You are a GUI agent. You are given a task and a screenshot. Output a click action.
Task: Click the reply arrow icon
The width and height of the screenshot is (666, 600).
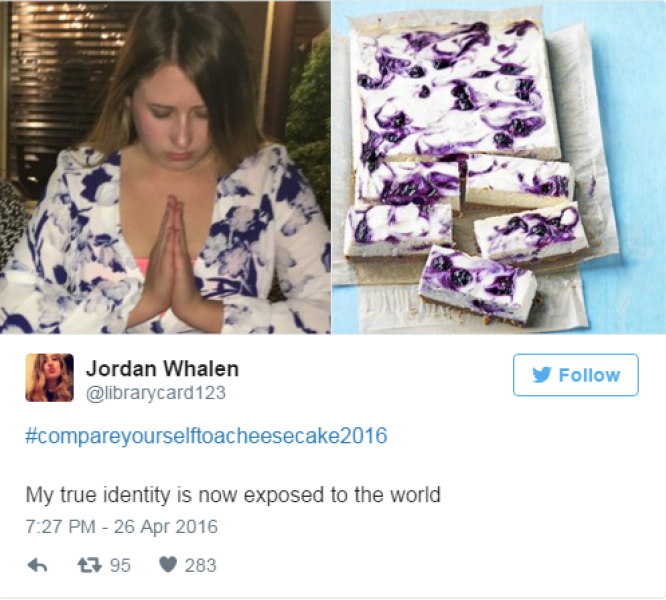tap(37, 565)
